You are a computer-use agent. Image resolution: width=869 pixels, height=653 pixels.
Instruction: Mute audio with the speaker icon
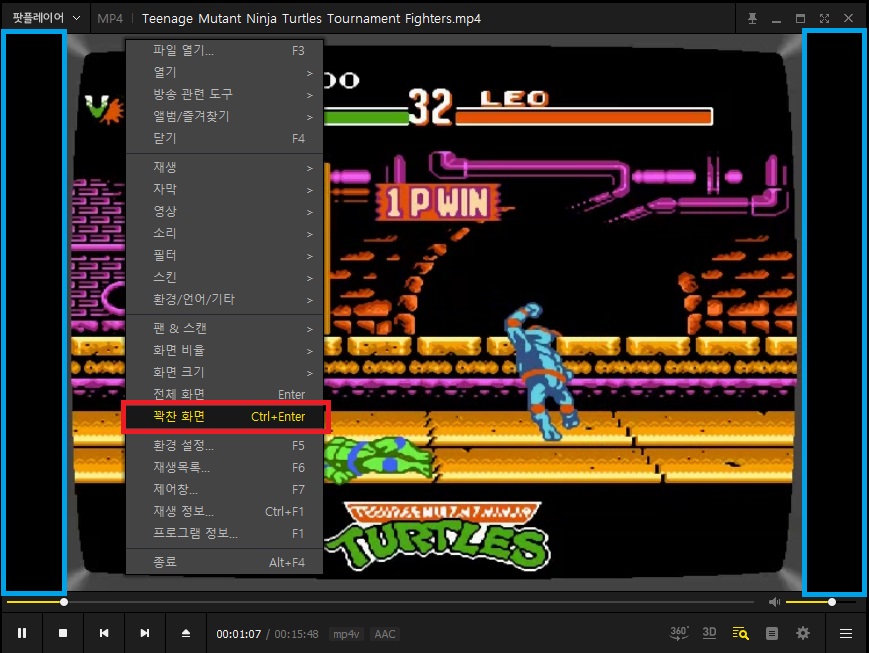[774, 602]
